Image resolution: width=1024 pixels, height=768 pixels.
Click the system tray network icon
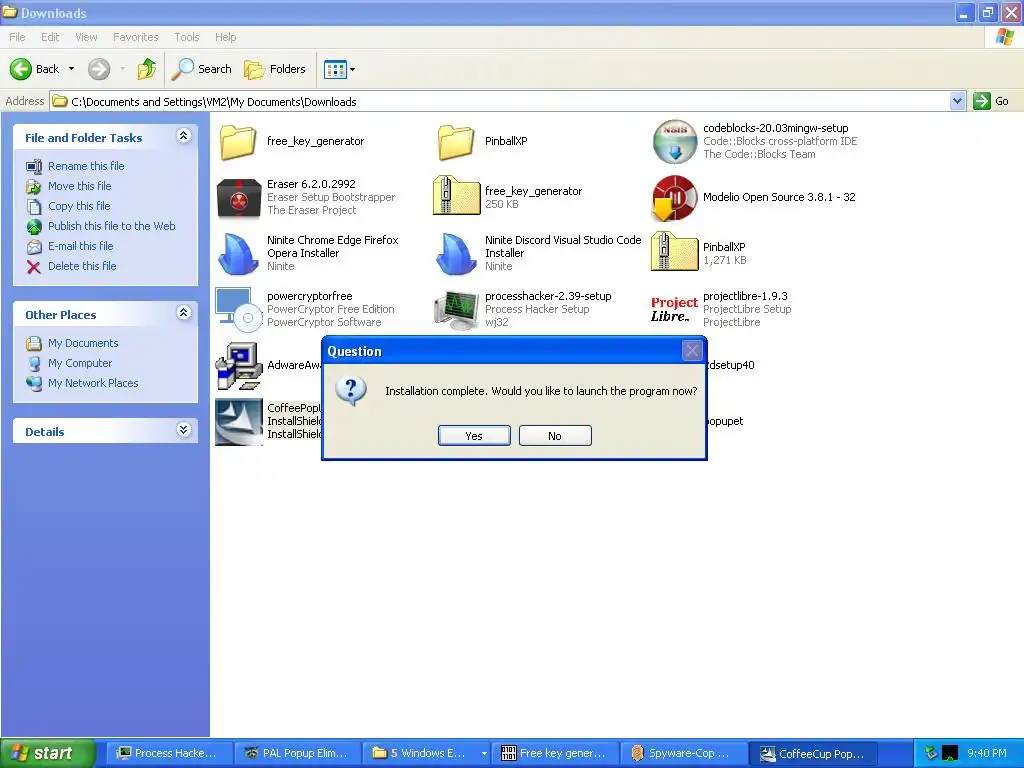click(x=932, y=753)
